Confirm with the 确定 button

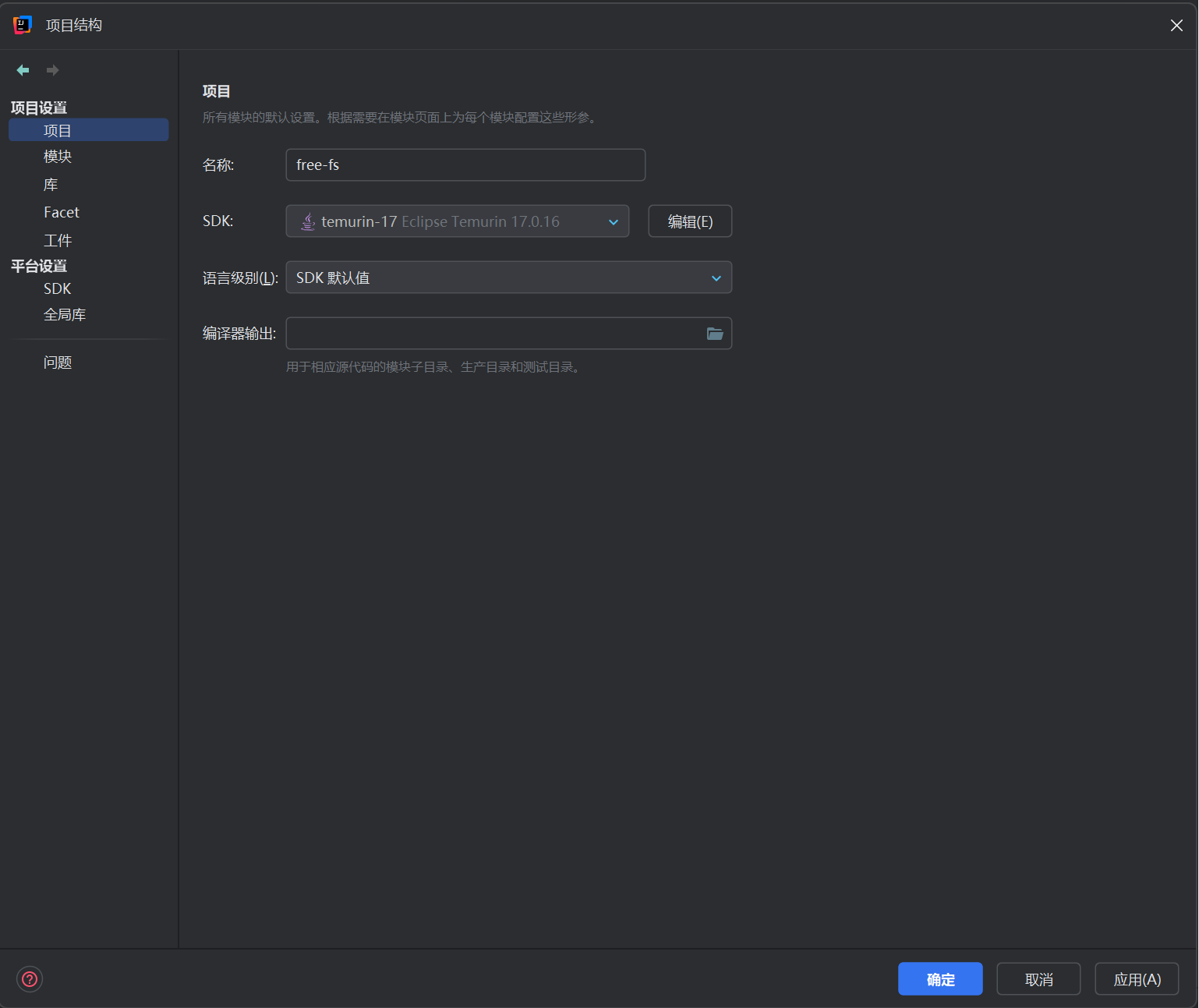939,979
